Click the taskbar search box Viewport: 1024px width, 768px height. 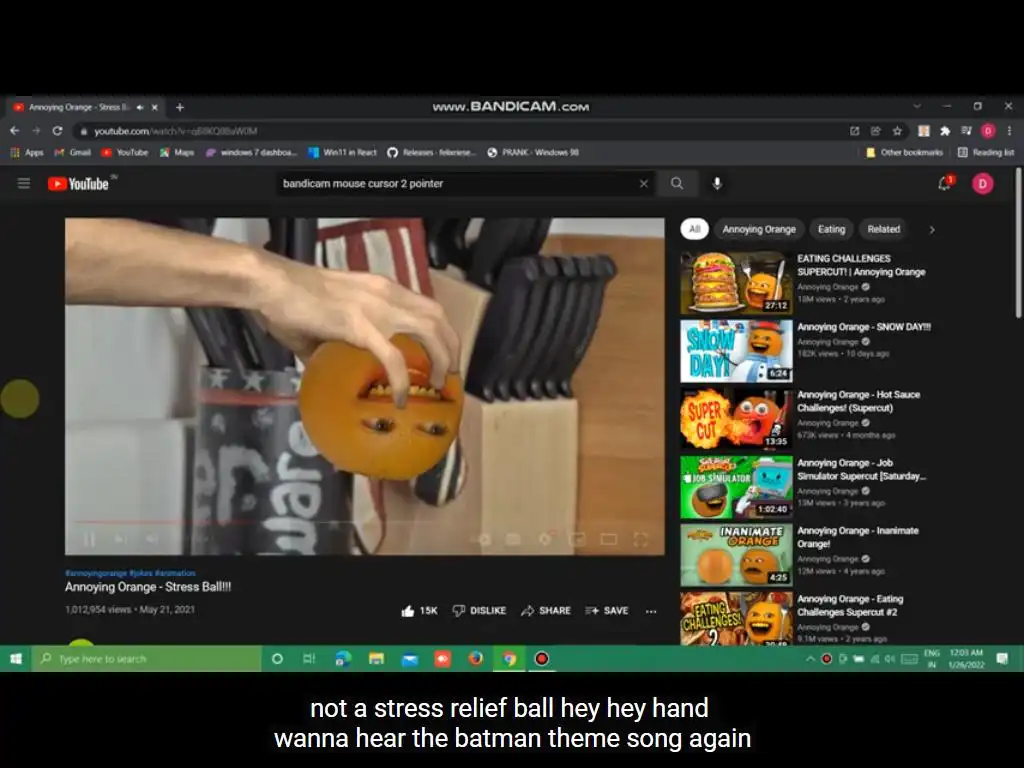tap(147, 658)
